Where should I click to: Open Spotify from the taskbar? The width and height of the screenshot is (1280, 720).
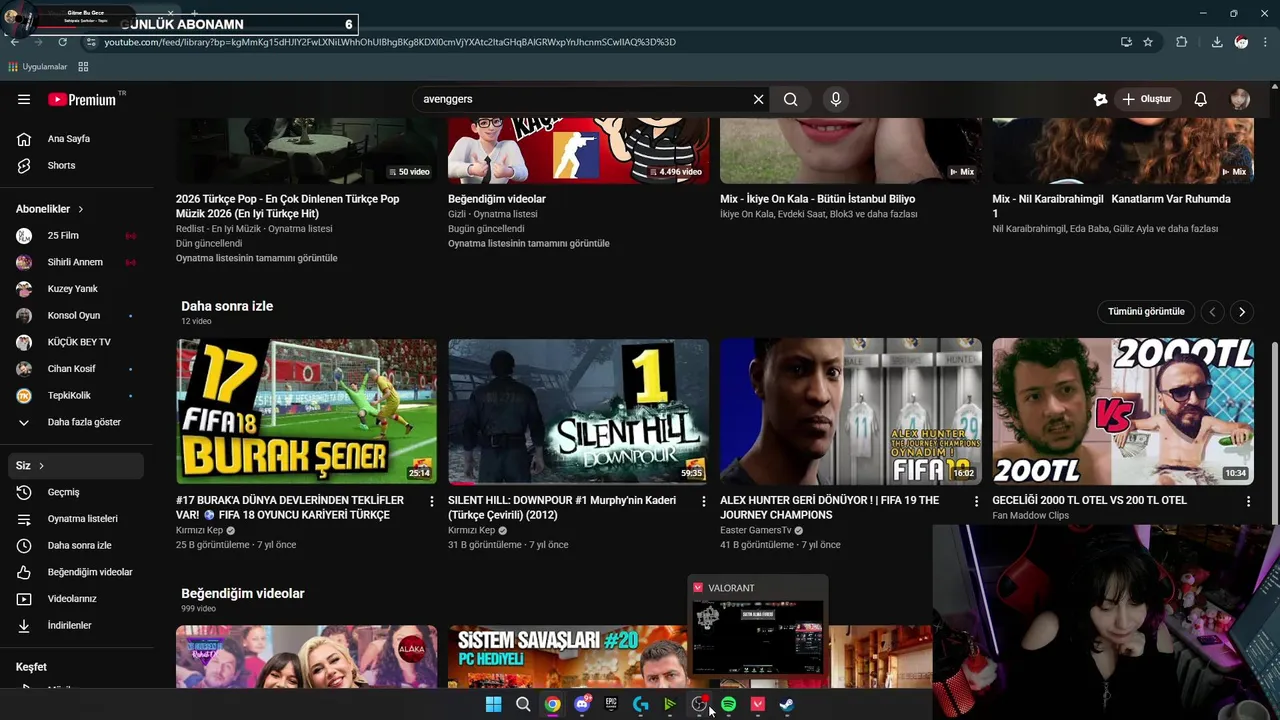coord(728,704)
